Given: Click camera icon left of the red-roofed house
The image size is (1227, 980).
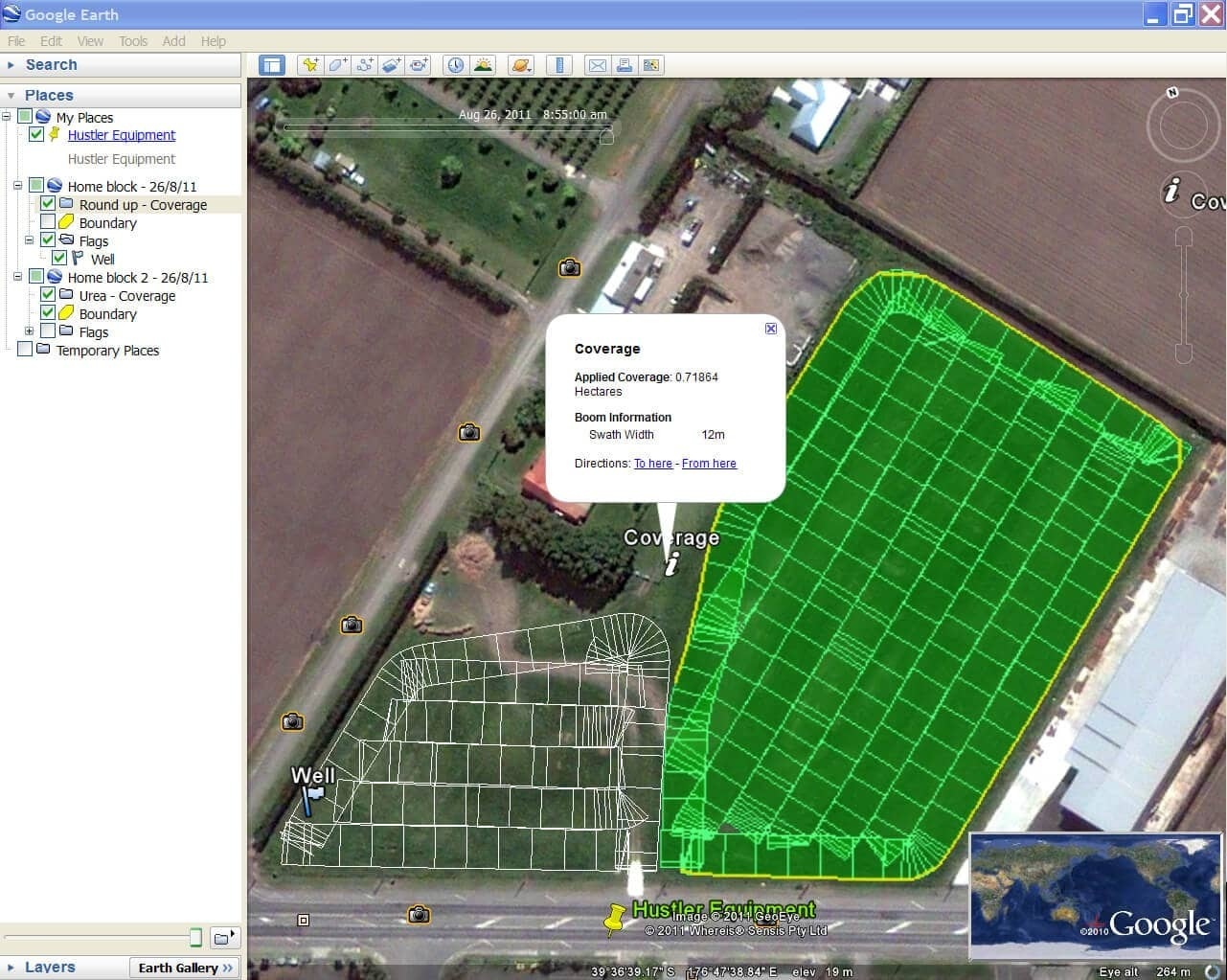Looking at the screenshot, I should 468,432.
